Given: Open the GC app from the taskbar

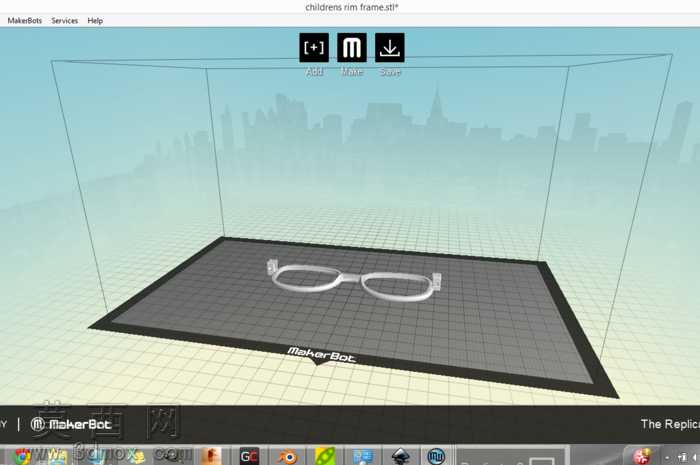Looking at the screenshot, I should pos(249,456).
